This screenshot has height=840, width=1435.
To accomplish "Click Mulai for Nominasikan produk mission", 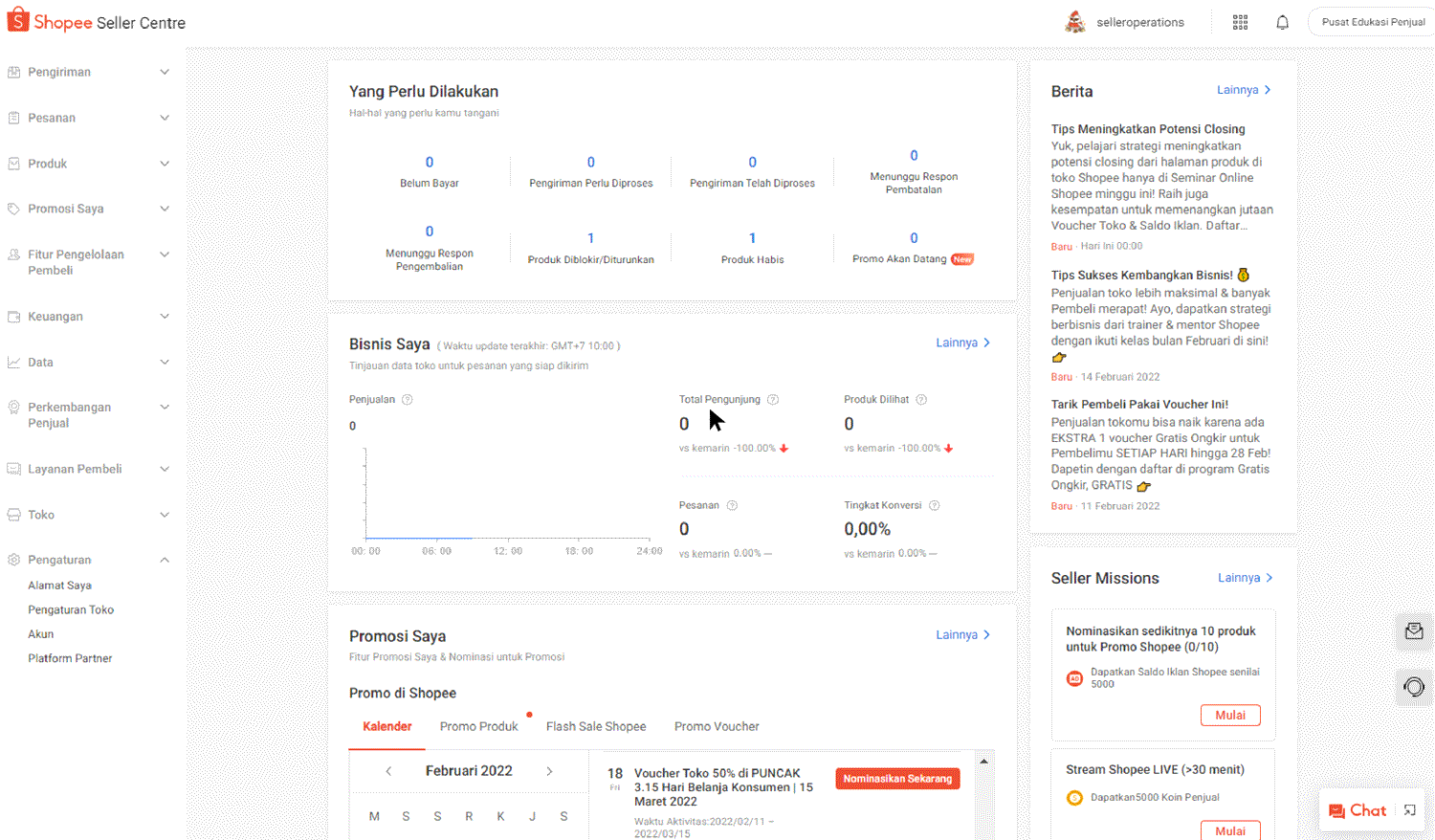I will [x=1230, y=716].
